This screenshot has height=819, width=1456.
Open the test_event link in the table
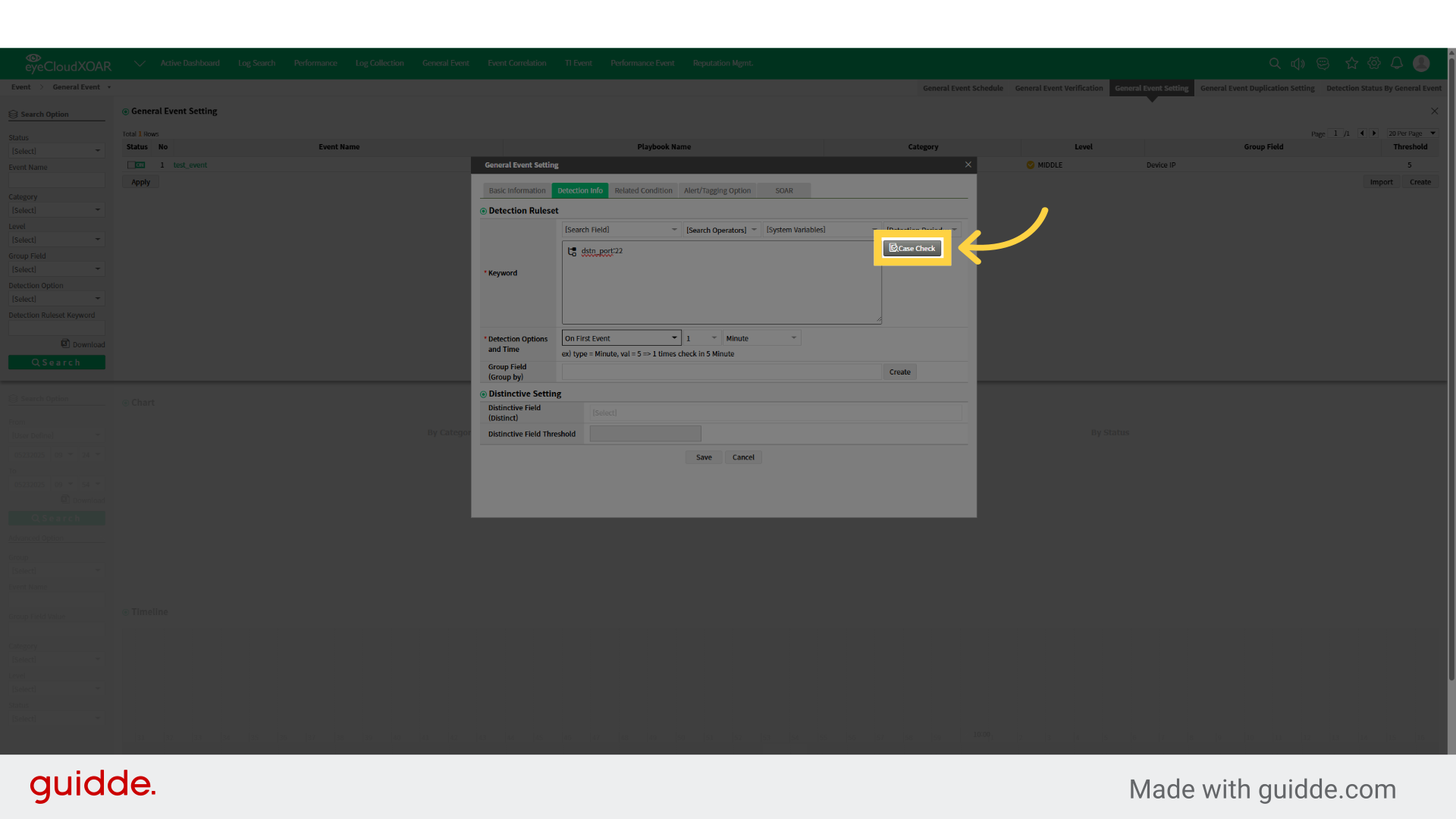(x=190, y=165)
